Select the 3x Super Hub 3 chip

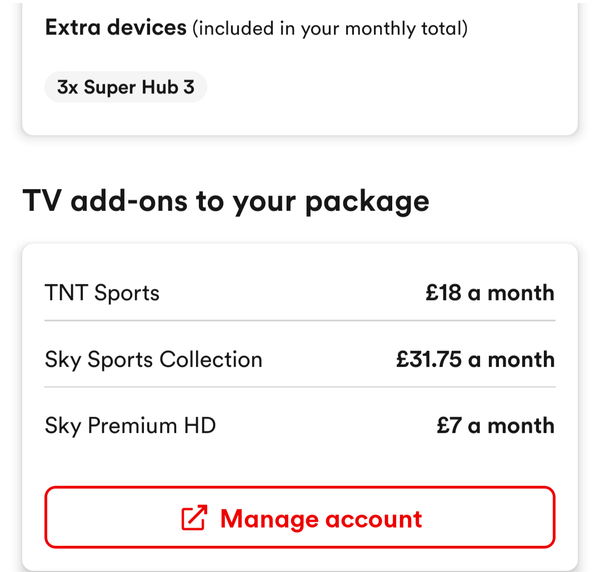point(126,87)
